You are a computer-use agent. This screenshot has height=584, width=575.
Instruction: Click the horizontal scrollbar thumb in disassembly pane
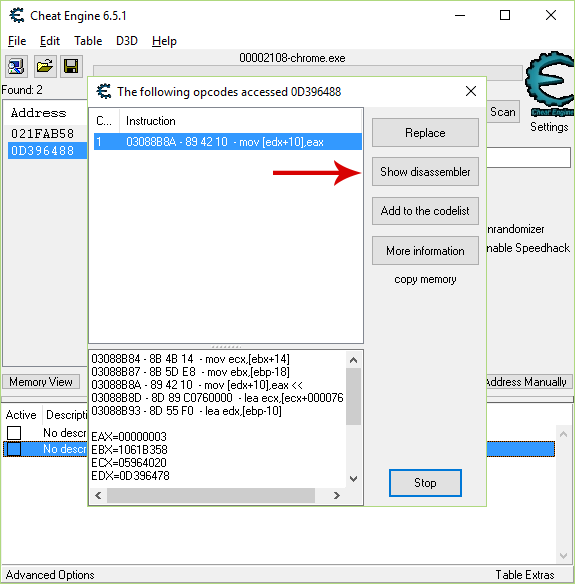click(x=211, y=495)
